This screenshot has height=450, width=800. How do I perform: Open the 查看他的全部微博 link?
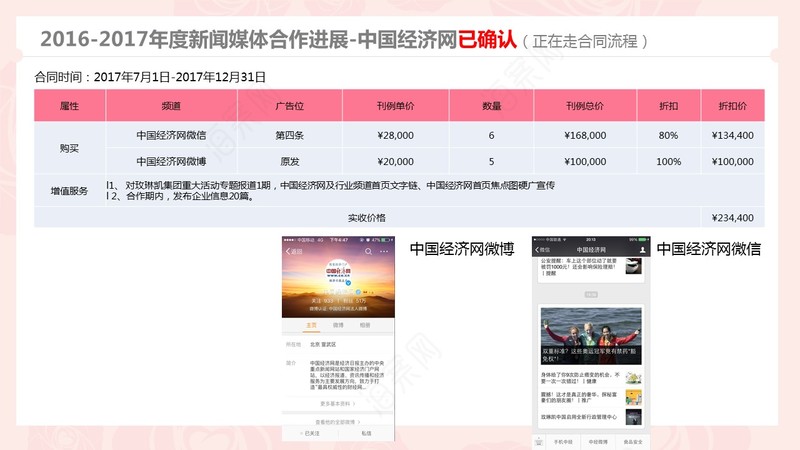tap(338, 422)
